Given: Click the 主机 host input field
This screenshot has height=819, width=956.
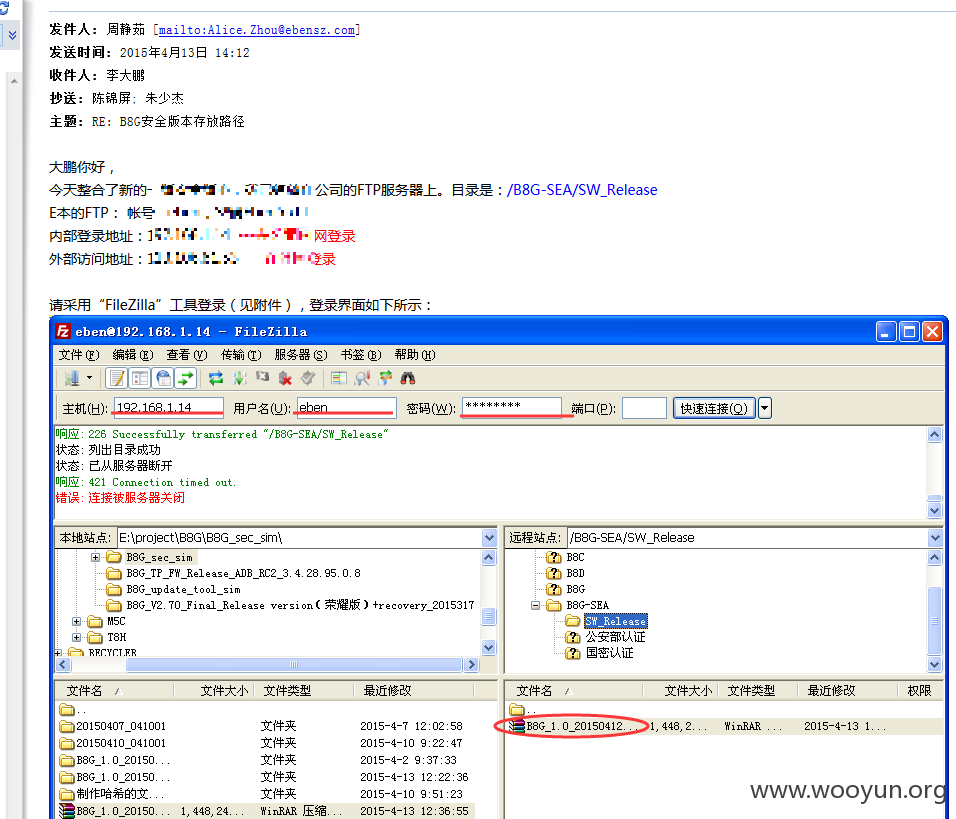Looking at the screenshot, I should tap(168, 408).
